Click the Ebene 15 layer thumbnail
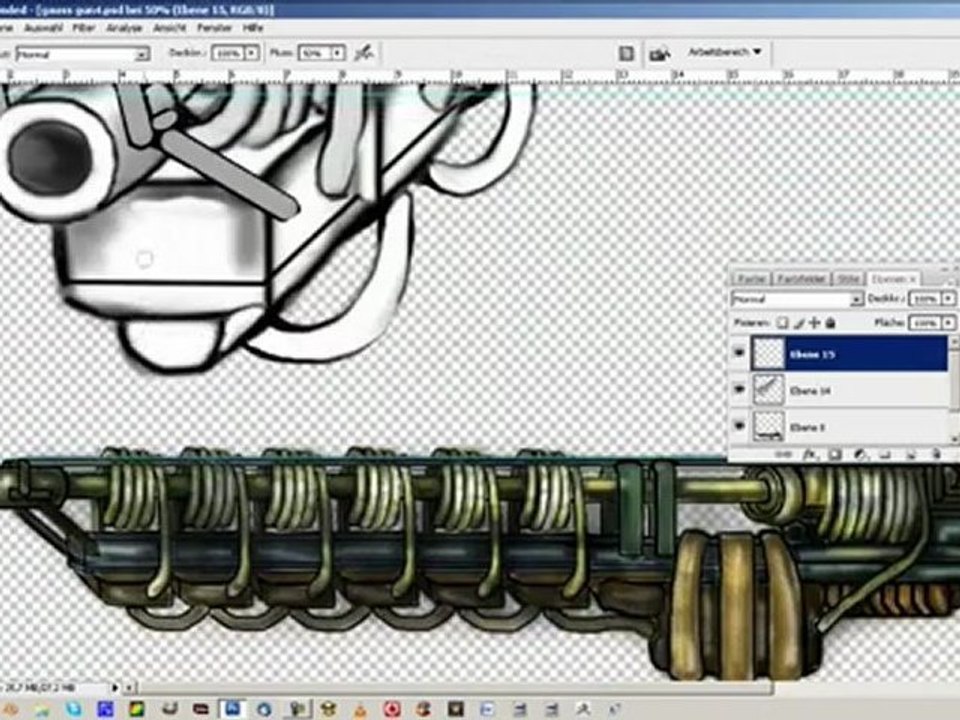This screenshot has width=960, height=720. 768,353
